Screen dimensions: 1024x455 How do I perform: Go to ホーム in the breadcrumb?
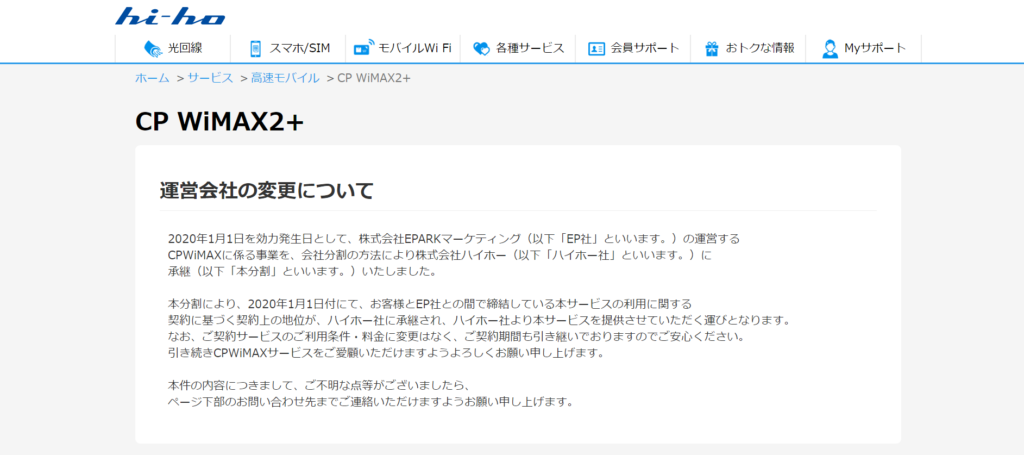point(152,78)
